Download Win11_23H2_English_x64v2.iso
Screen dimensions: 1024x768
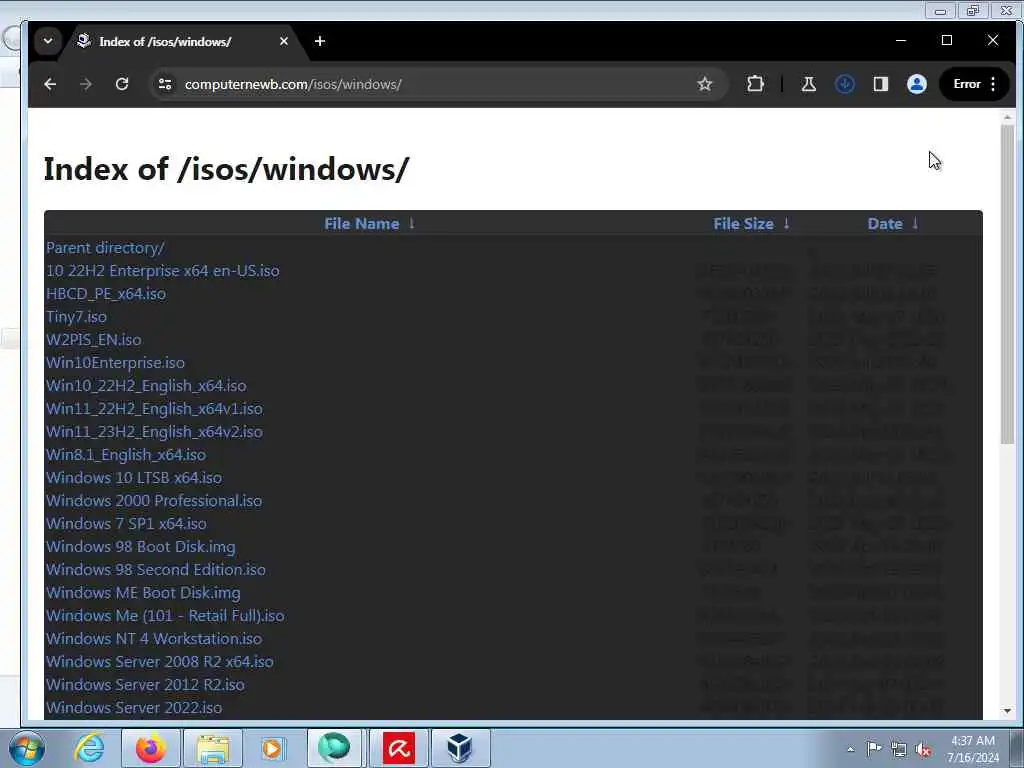[x=154, y=432]
